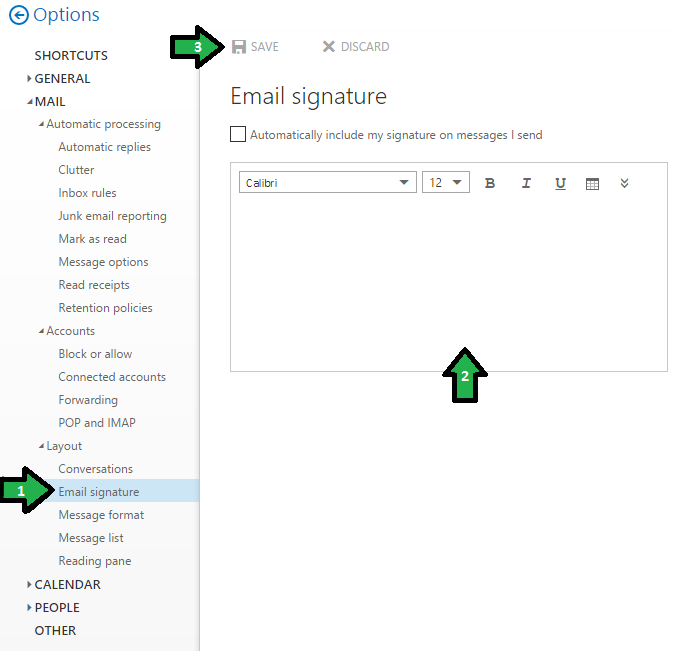675x651 pixels.
Task: Open the Calibri font dropdown
Action: (328, 183)
